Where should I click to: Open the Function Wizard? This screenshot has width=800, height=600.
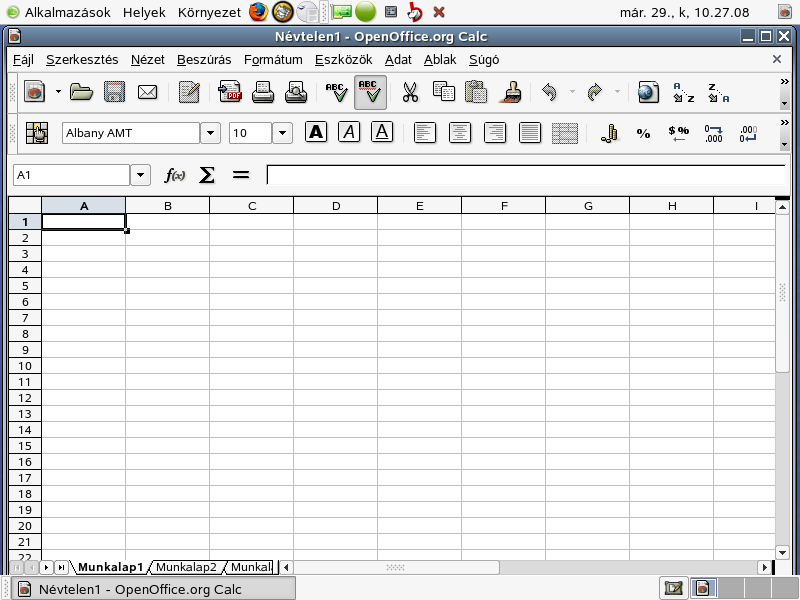[x=174, y=176]
